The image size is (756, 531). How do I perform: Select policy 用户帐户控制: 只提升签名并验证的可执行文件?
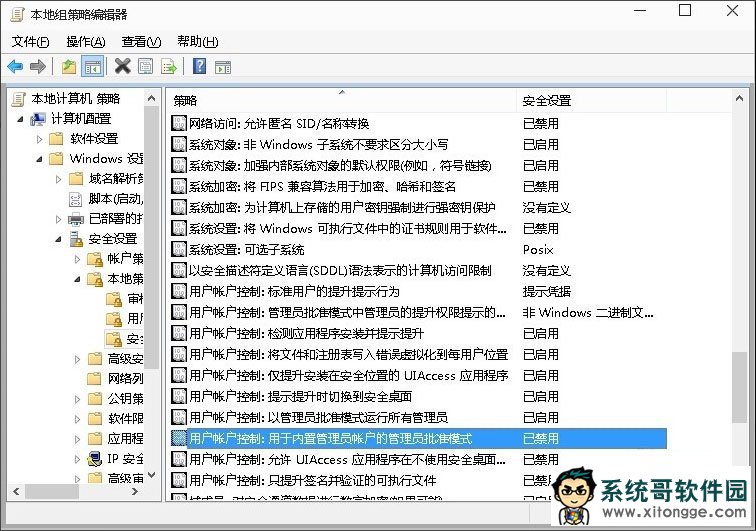click(x=312, y=480)
